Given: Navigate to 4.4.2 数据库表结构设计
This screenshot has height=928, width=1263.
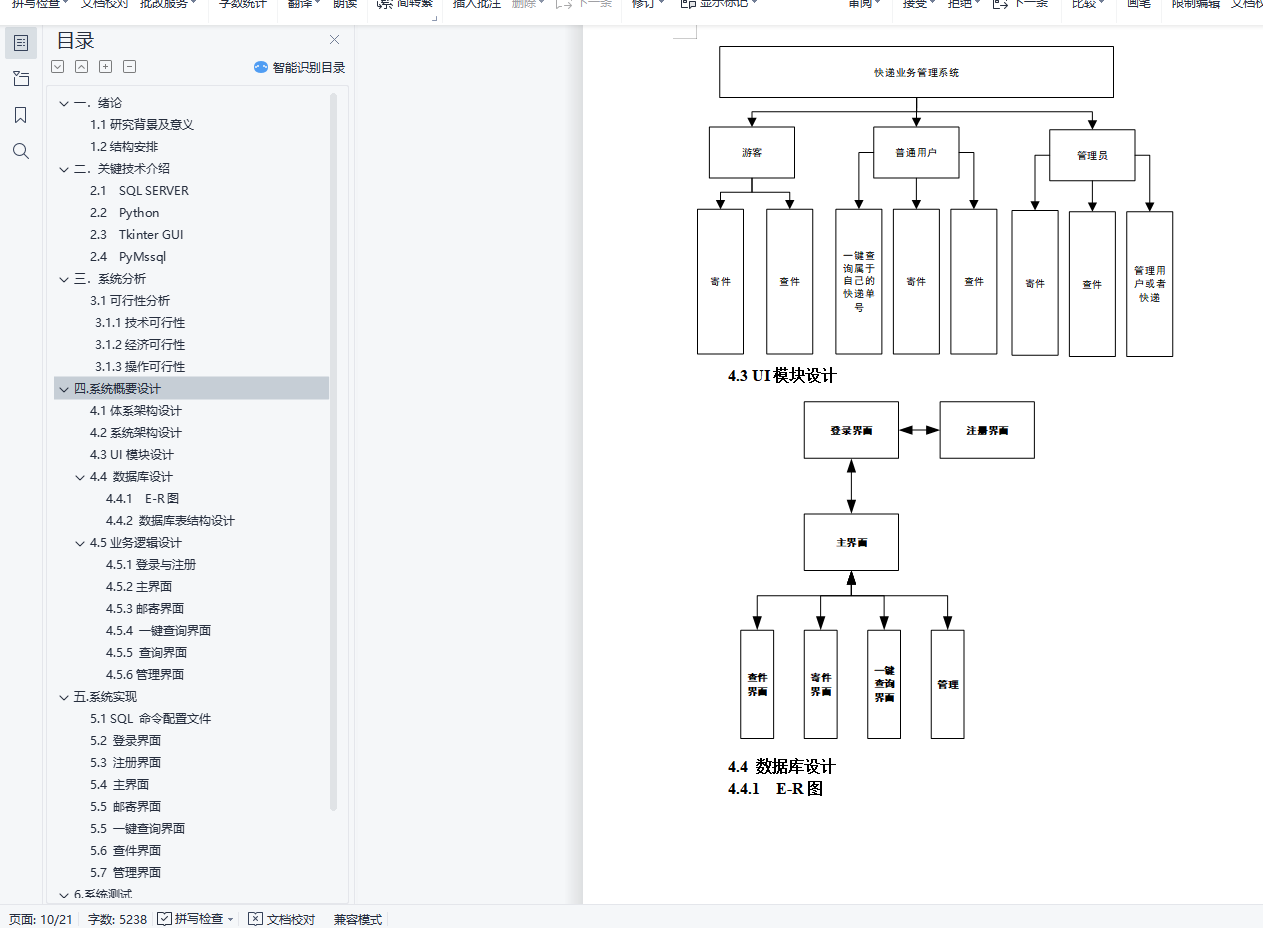Looking at the screenshot, I should (x=170, y=521).
